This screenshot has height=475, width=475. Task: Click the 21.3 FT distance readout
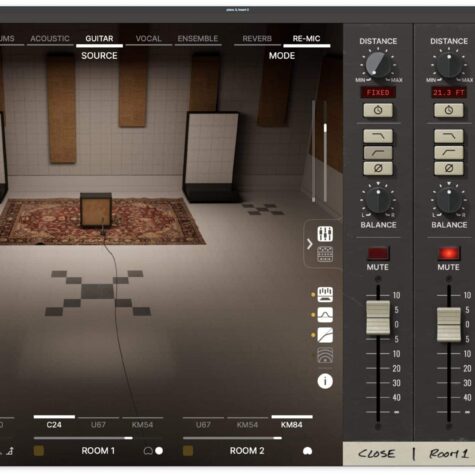pos(449,93)
